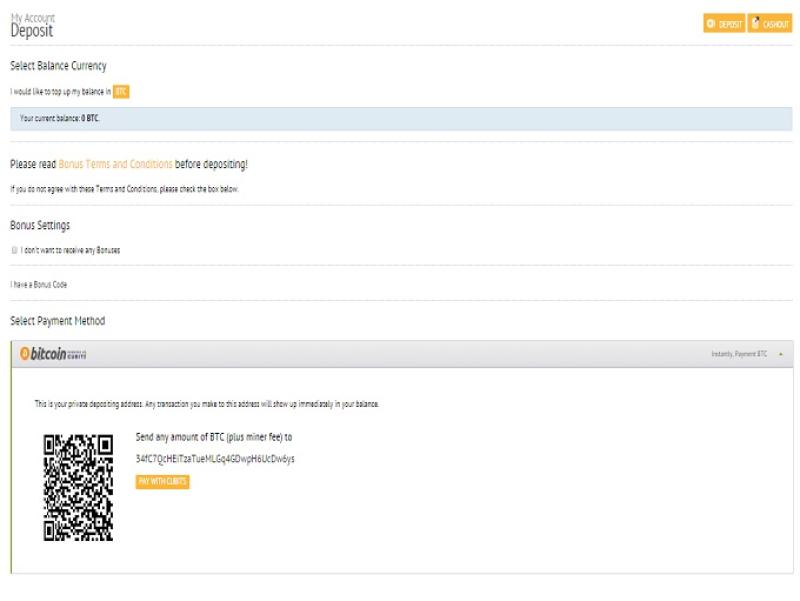Screen dimensions: 800x601
Task: Click the gear icon on the Deposit button
Action: point(711,24)
